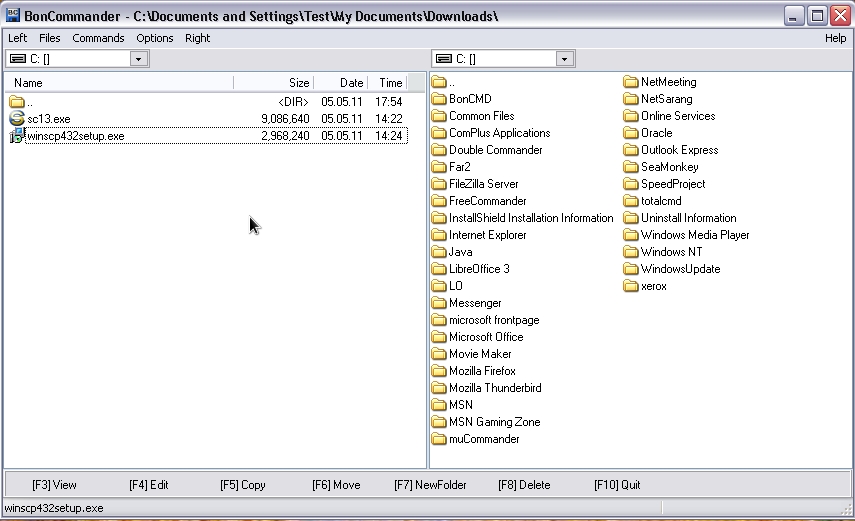Sort by the Size column header
Image resolution: width=855 pixels, height=521 pixels.
(x=274, y=82)
